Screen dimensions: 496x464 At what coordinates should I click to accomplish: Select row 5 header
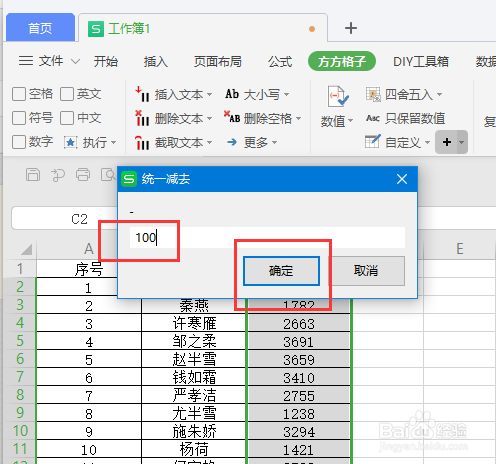coord(20,341)
